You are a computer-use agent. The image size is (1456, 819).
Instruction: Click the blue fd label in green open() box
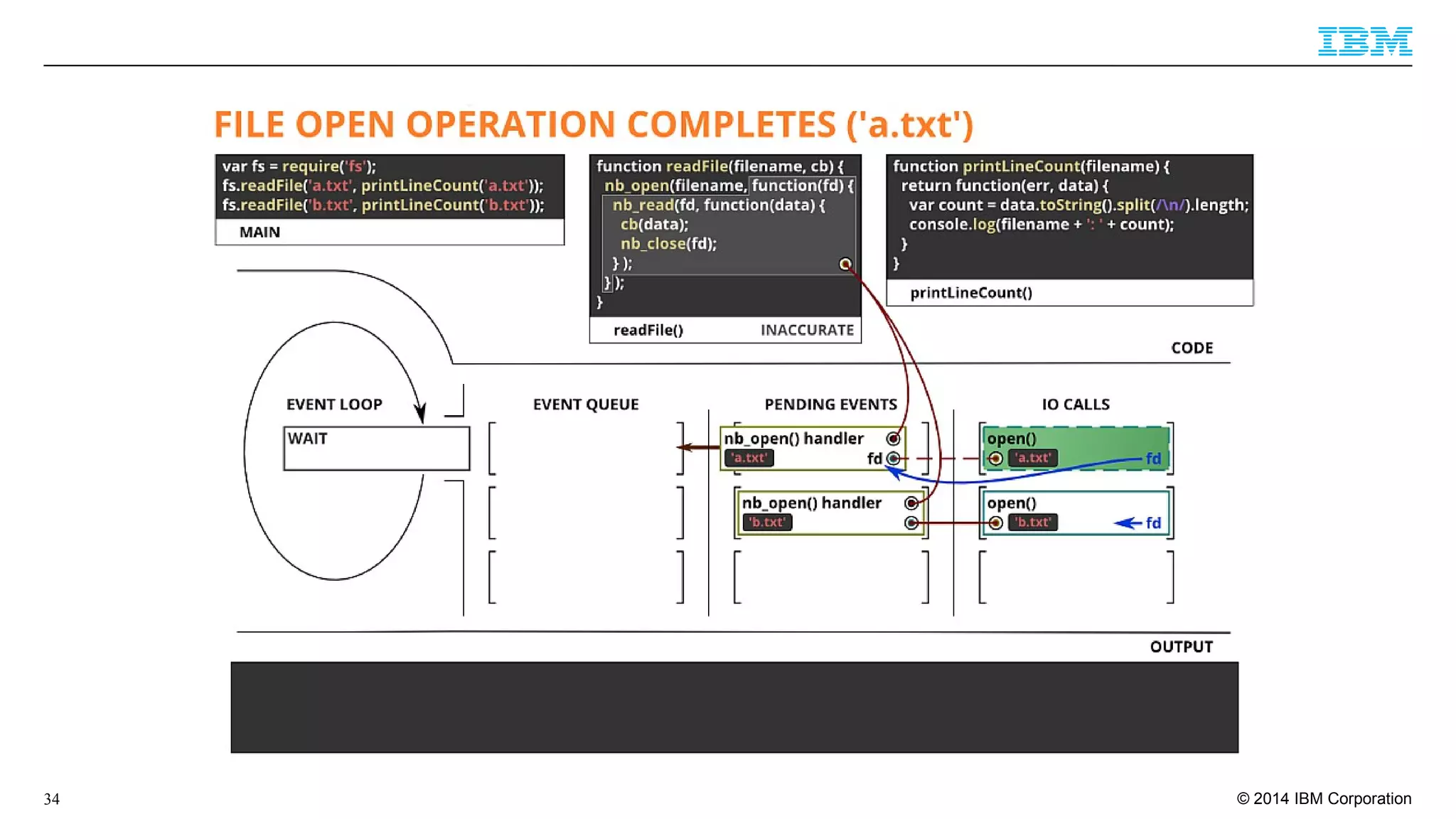coord(1153,459)
